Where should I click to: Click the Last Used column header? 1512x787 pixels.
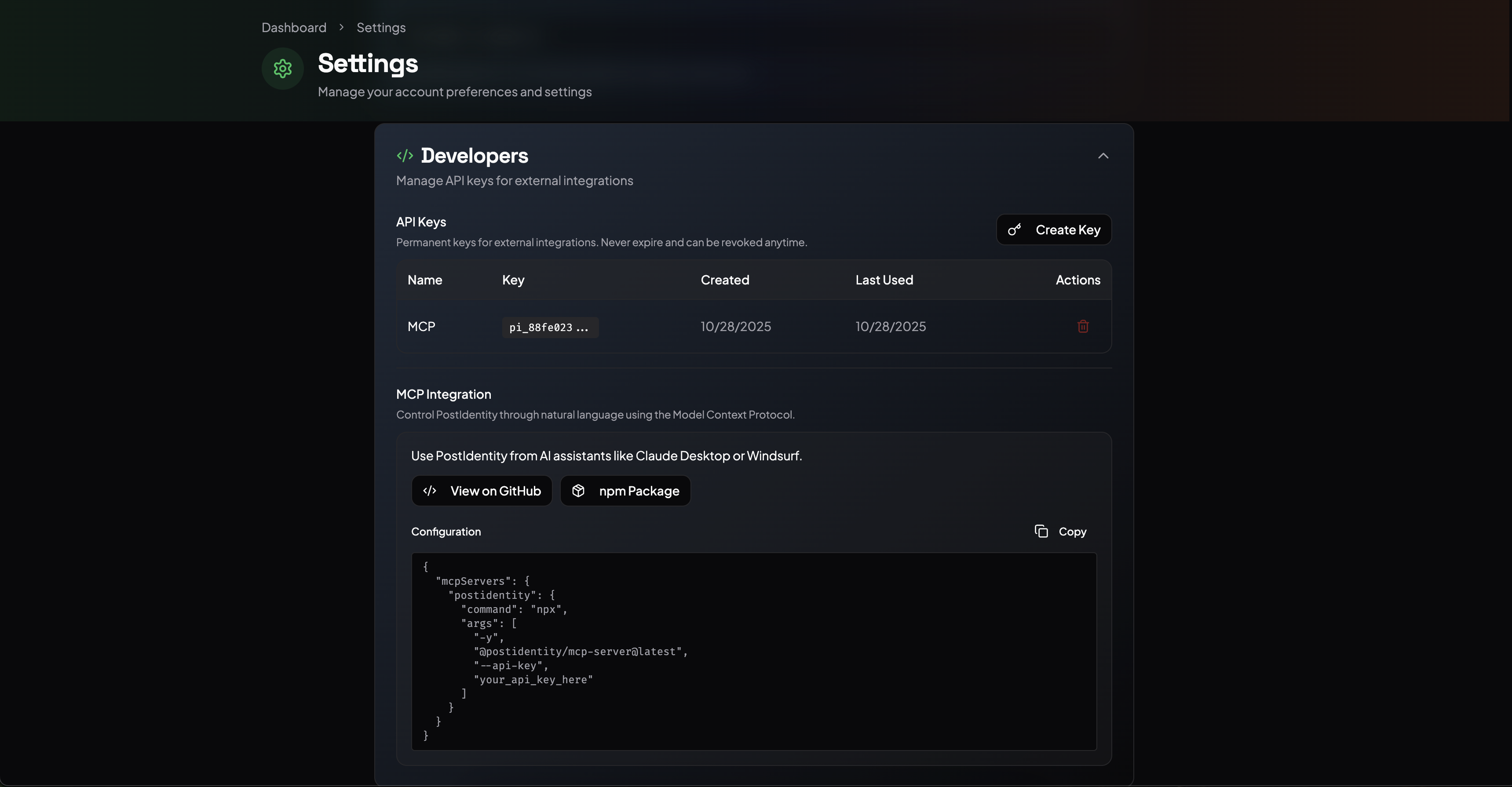click(x=884, y=280)
